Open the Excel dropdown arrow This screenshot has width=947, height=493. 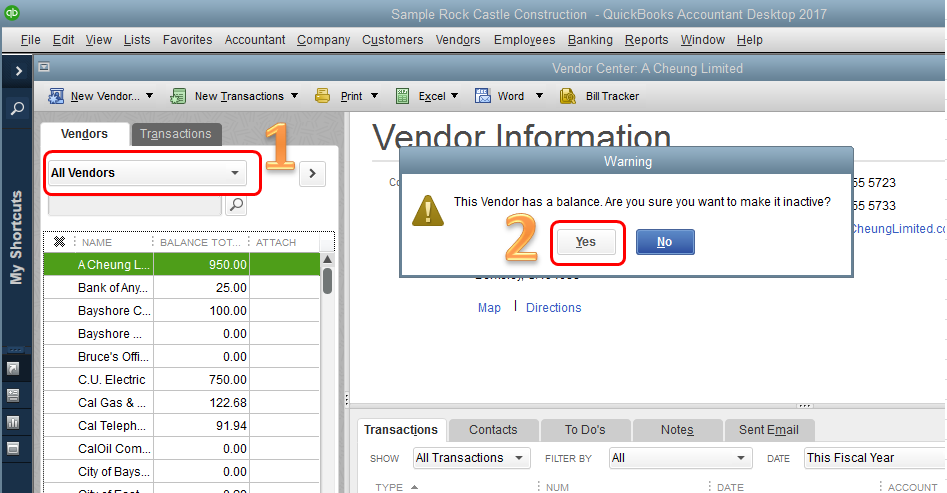(455, 95)
